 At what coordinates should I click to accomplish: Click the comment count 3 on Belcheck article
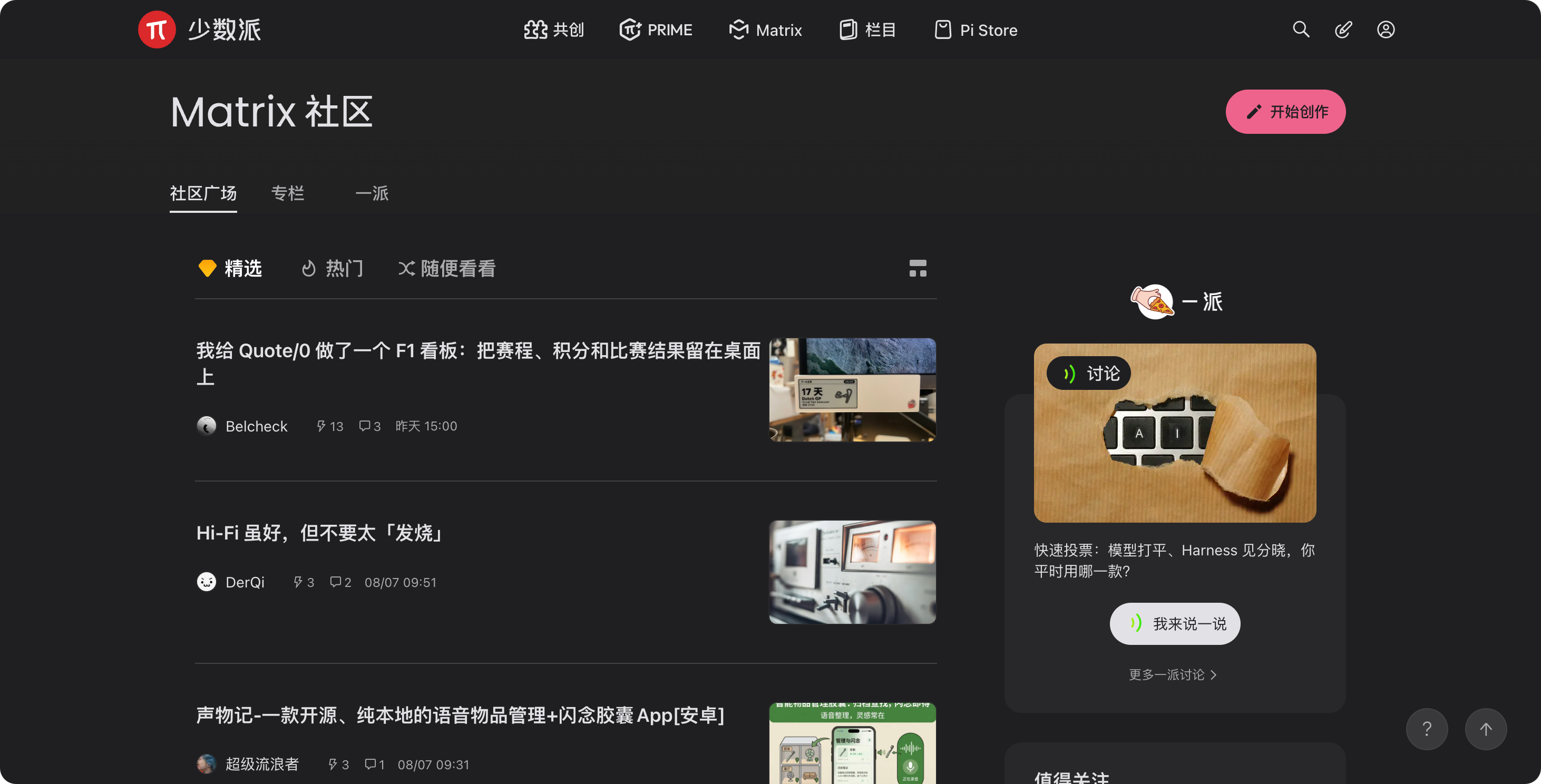(369, 426)
